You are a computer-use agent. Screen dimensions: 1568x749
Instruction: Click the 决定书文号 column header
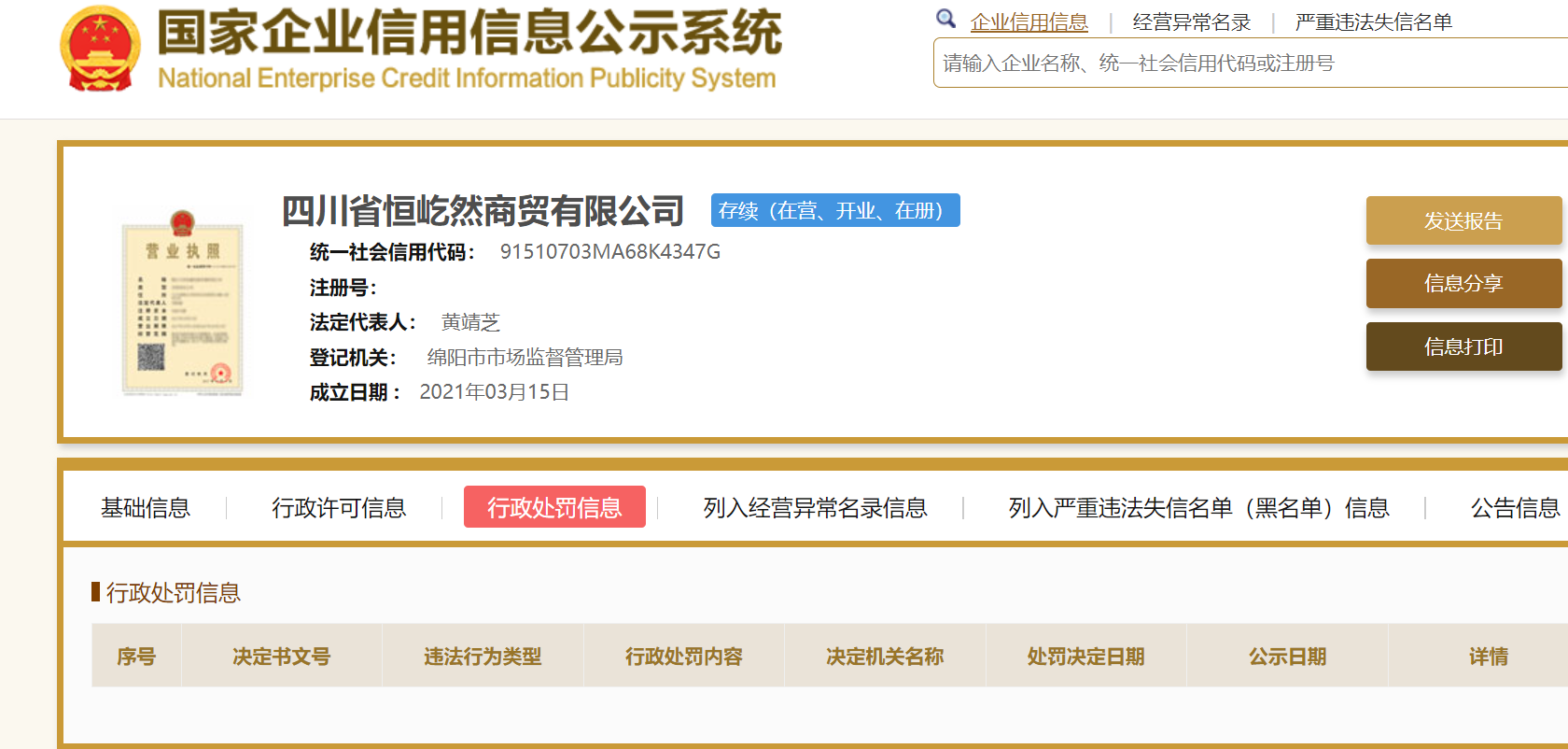point(282,656)
